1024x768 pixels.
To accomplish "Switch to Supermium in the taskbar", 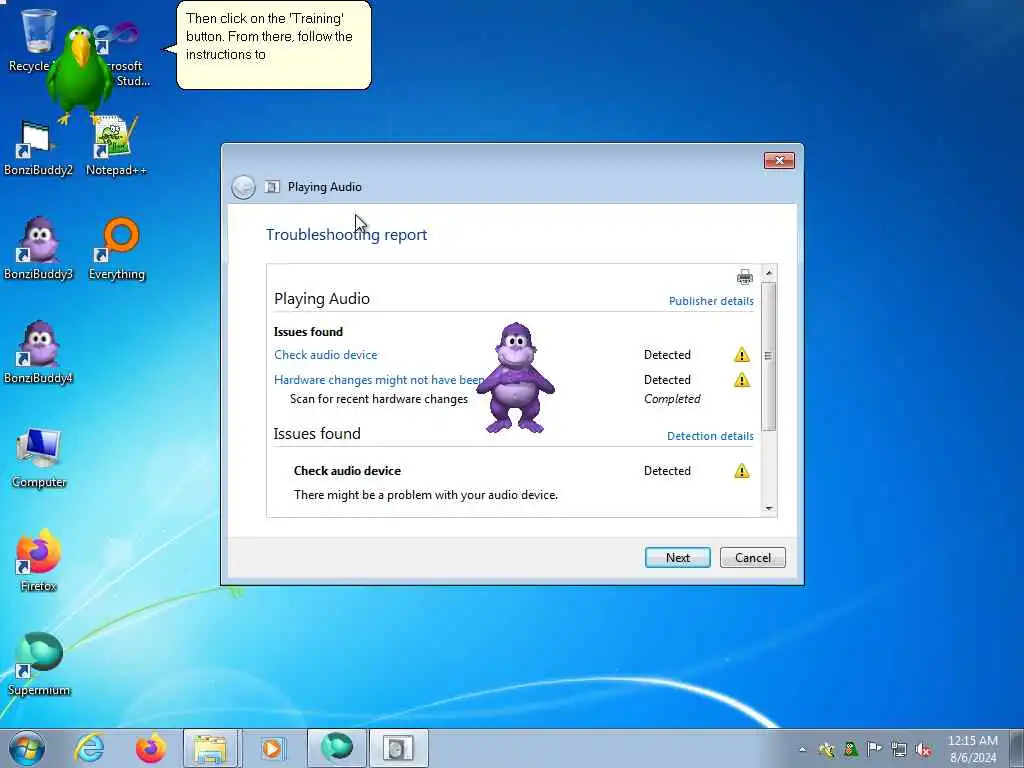I will [337, 748].
